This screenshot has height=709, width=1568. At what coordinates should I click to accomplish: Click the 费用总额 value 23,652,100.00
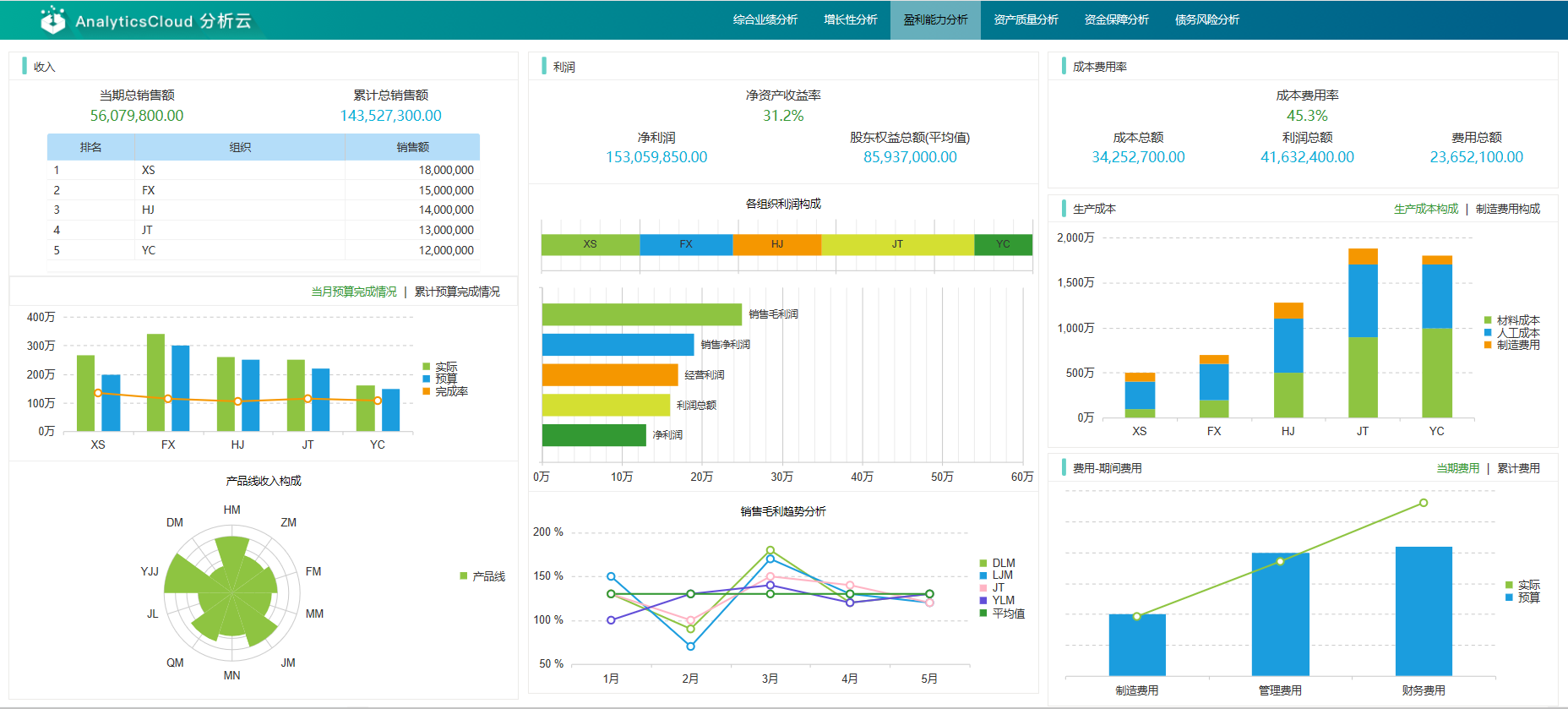(x=1476, y=157)
